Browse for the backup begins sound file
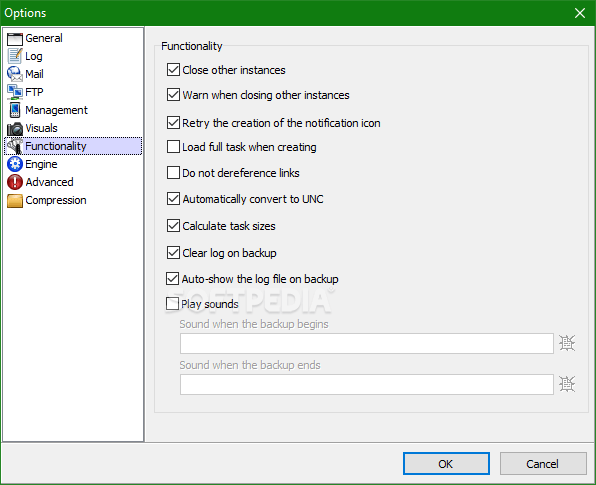The height and width of the screenshot is (485, 596). 567,343
